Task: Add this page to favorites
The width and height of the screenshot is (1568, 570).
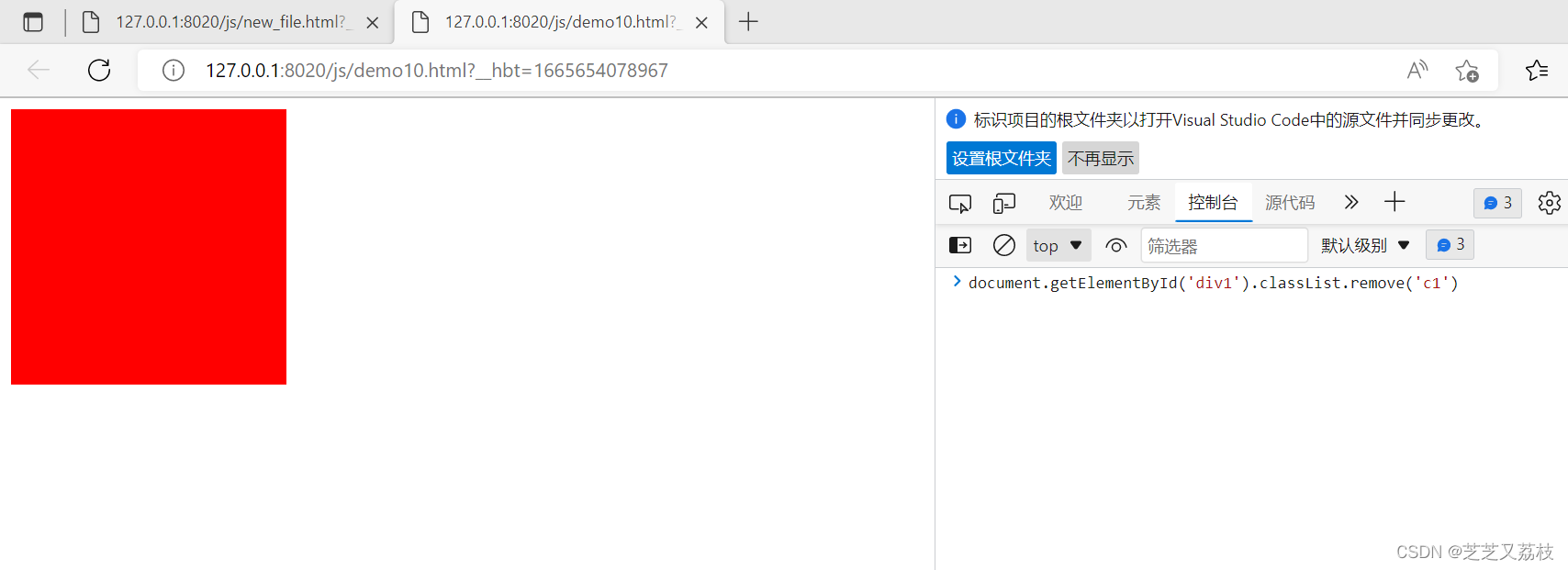Action: pos(1467,71)
